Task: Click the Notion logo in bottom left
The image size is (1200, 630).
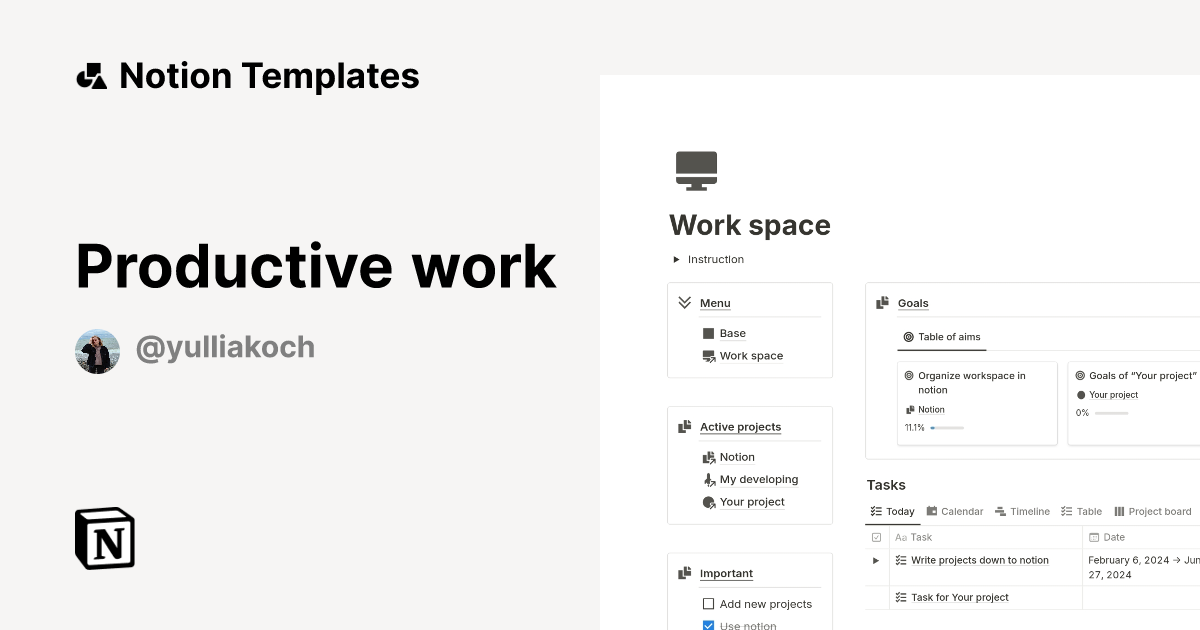Action: pos(104,538)
